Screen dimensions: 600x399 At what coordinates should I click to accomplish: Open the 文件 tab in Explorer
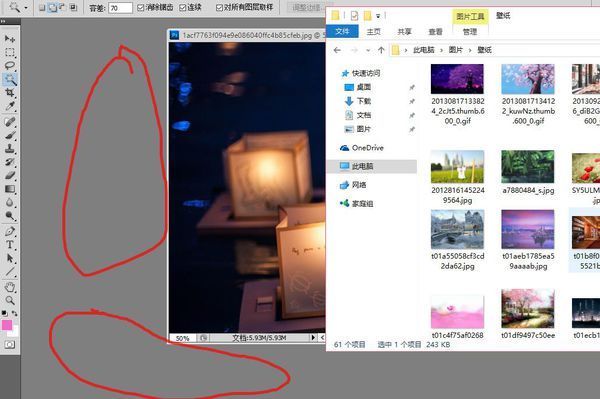(342, 31)
